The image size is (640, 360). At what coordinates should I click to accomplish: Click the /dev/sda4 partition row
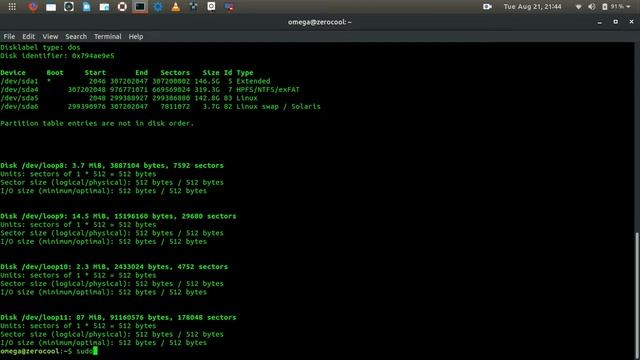[150, 89]
